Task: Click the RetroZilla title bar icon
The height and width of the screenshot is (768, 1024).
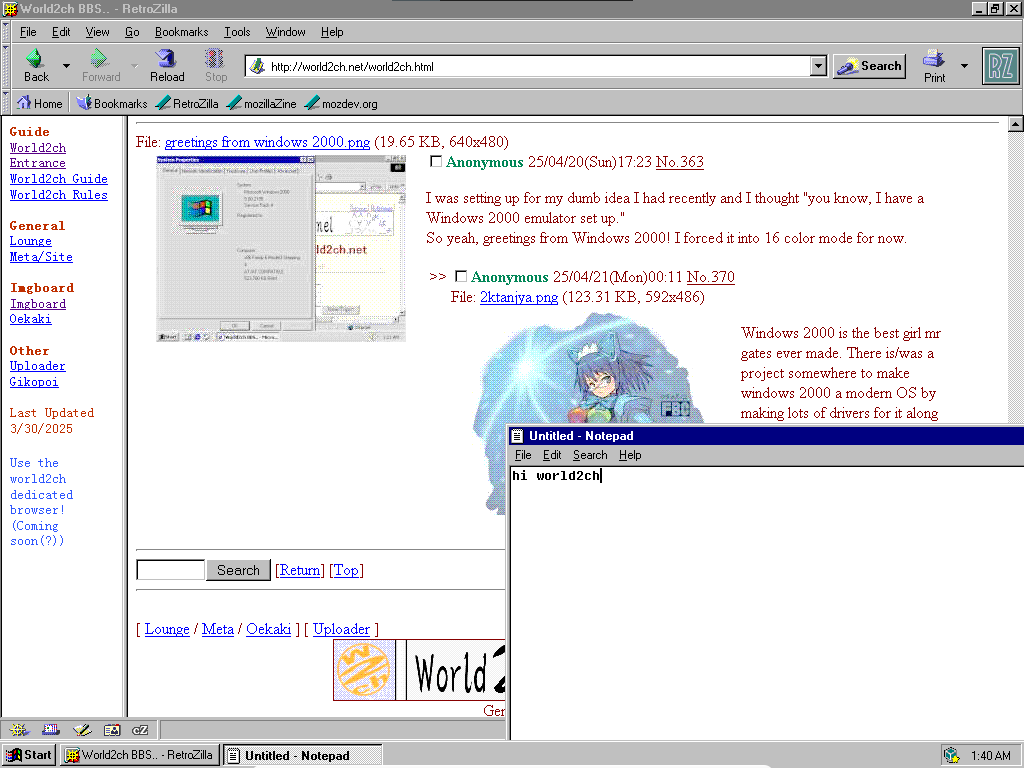Action: coord(9,8)
